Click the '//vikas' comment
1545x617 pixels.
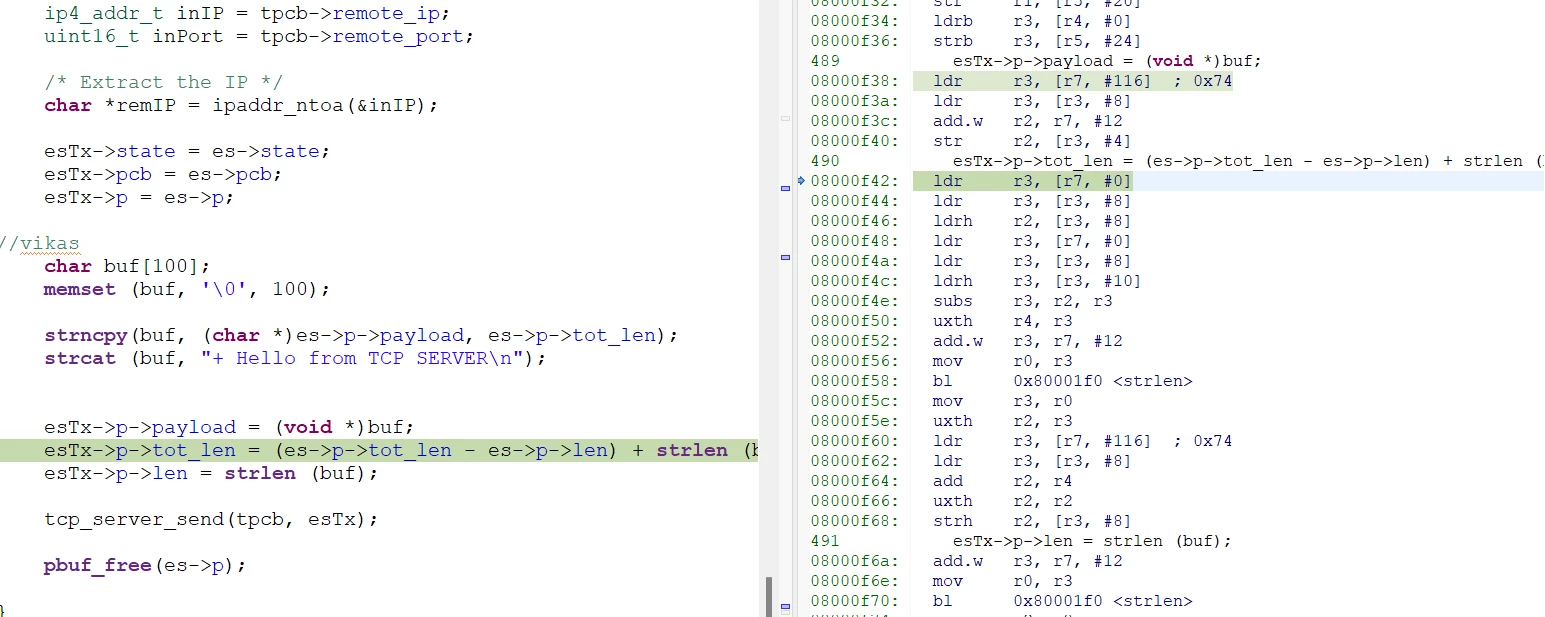point(39,244)
